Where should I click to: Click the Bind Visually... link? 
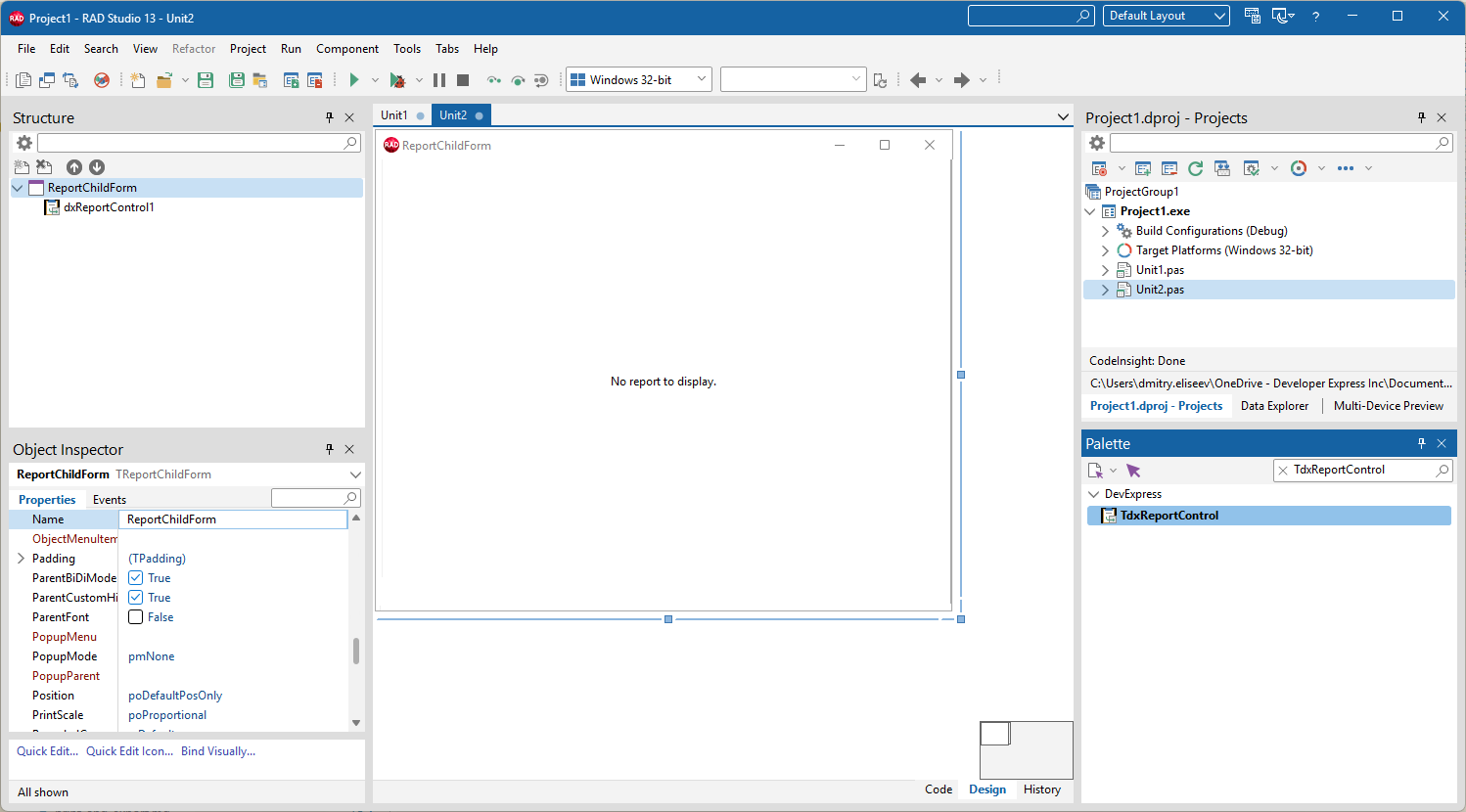[x=218, y=751]
